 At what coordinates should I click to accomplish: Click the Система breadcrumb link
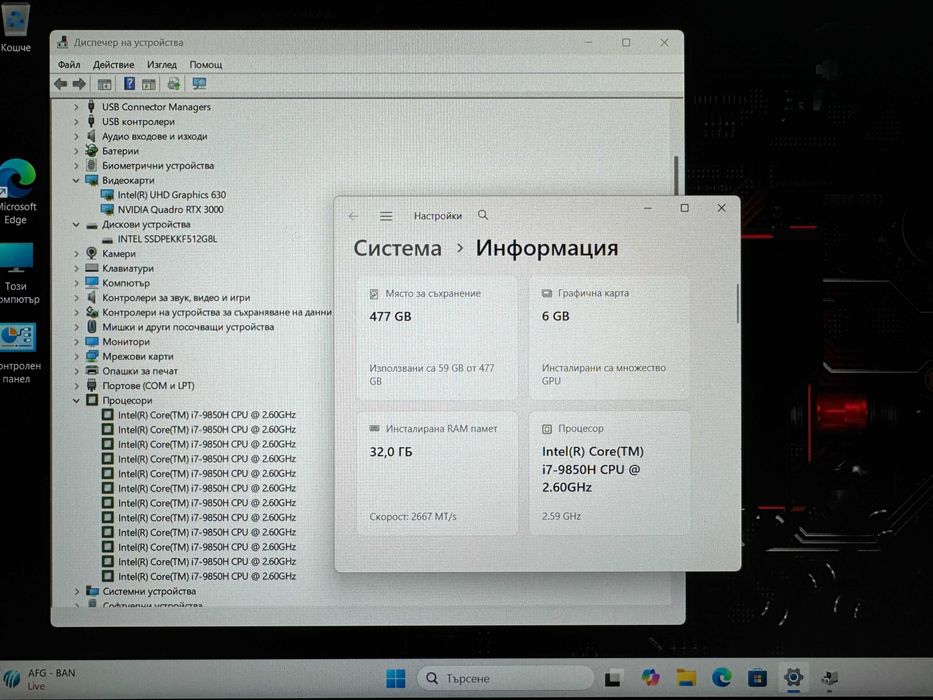(397, 248)
